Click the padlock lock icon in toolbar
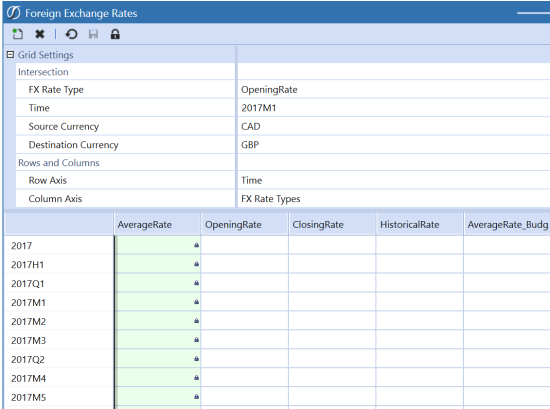The image size is (550, 409). point(115,34)
